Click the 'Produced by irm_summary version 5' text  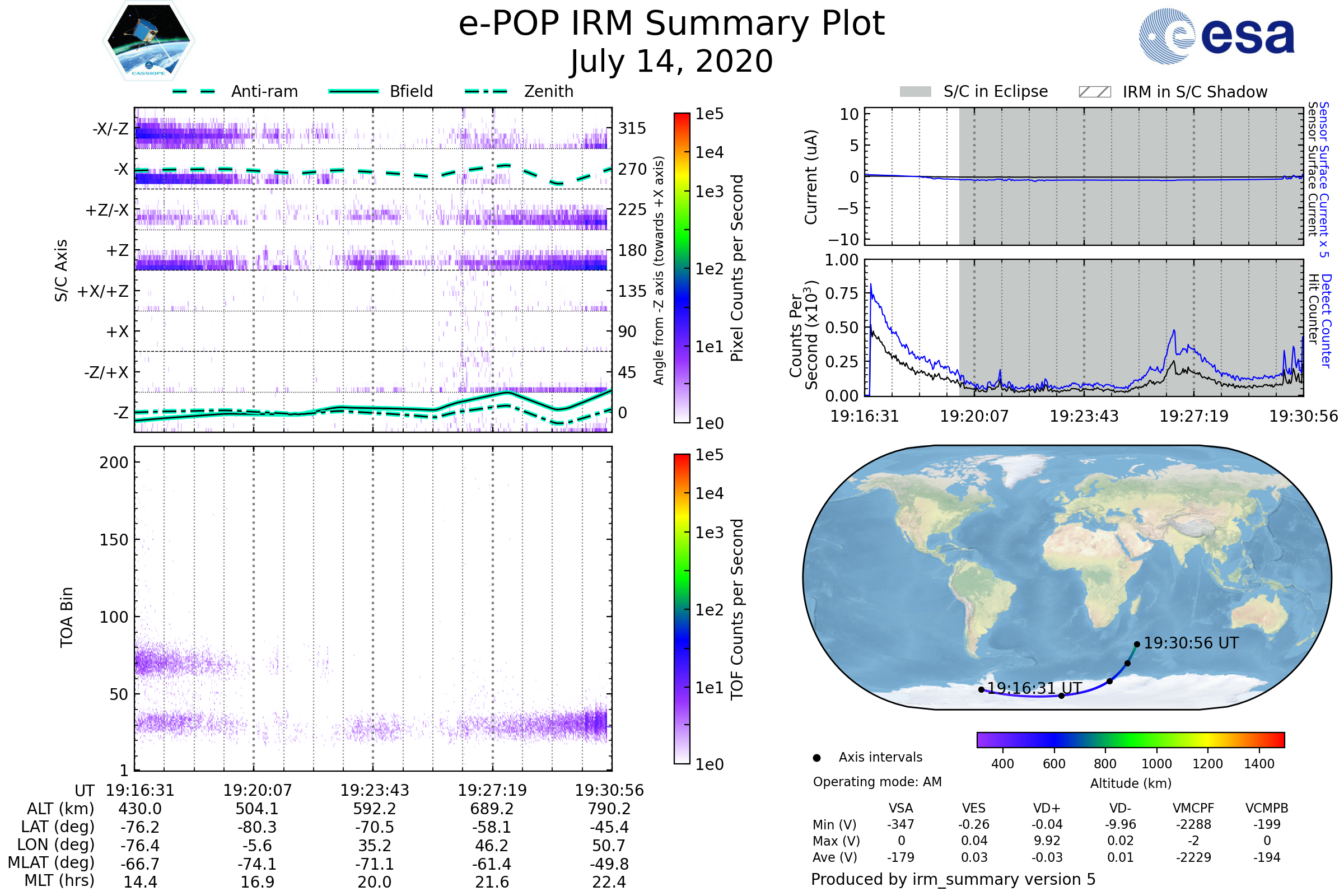(953, 879)
